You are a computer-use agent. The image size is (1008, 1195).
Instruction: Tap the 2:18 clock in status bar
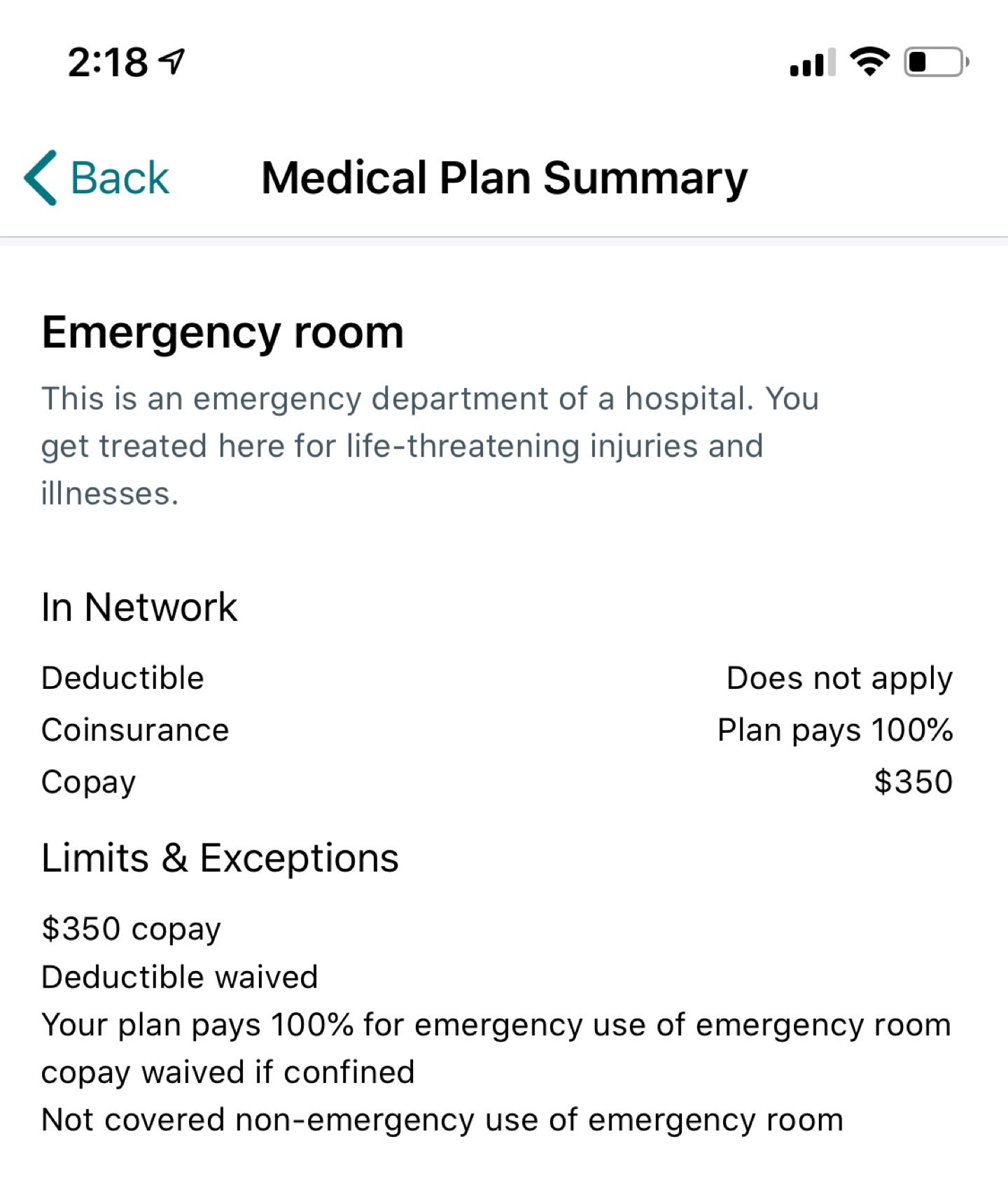click(108, 62)
